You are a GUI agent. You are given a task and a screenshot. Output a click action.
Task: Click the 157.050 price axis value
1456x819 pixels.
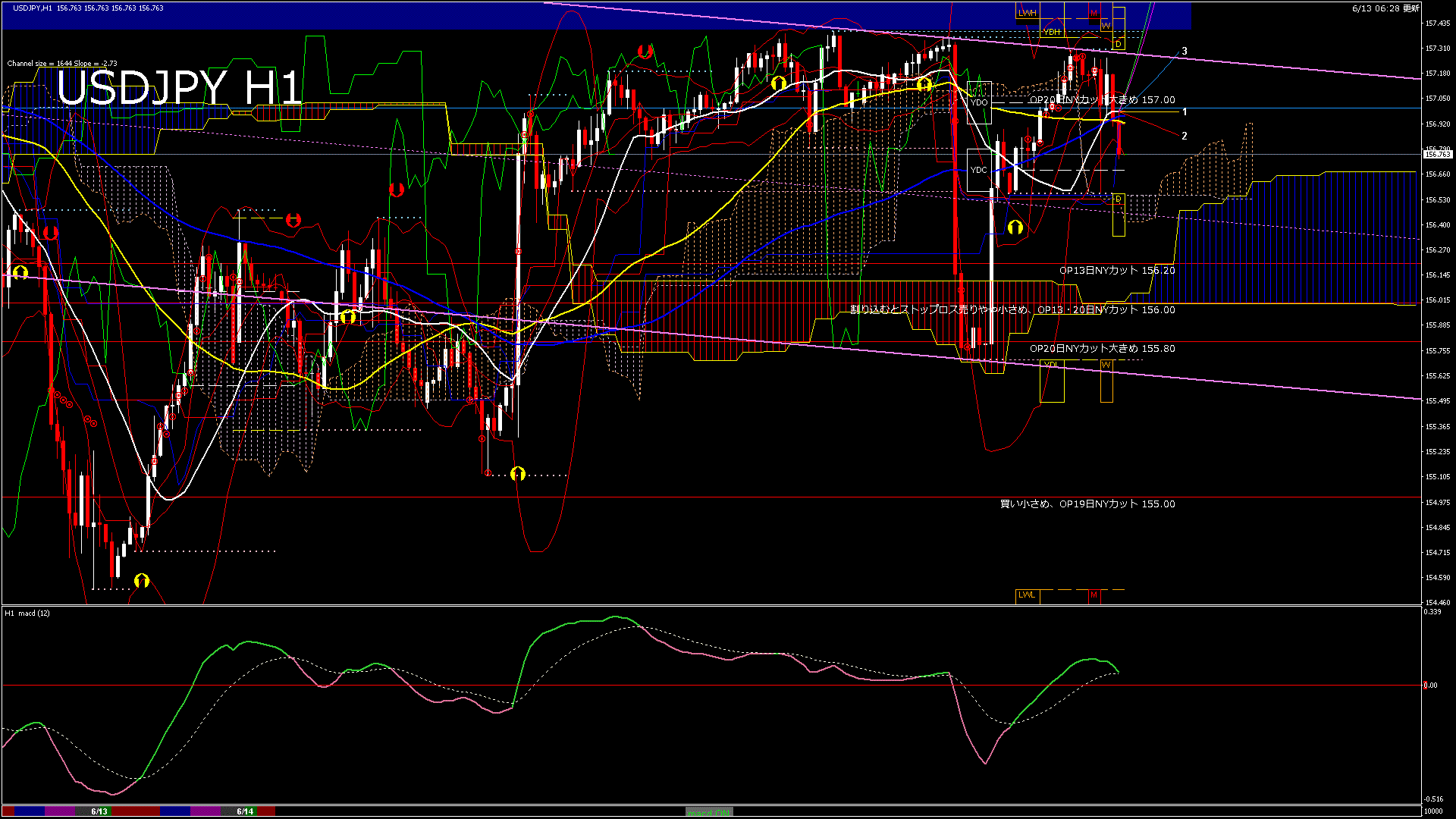tap(1438, 99)
